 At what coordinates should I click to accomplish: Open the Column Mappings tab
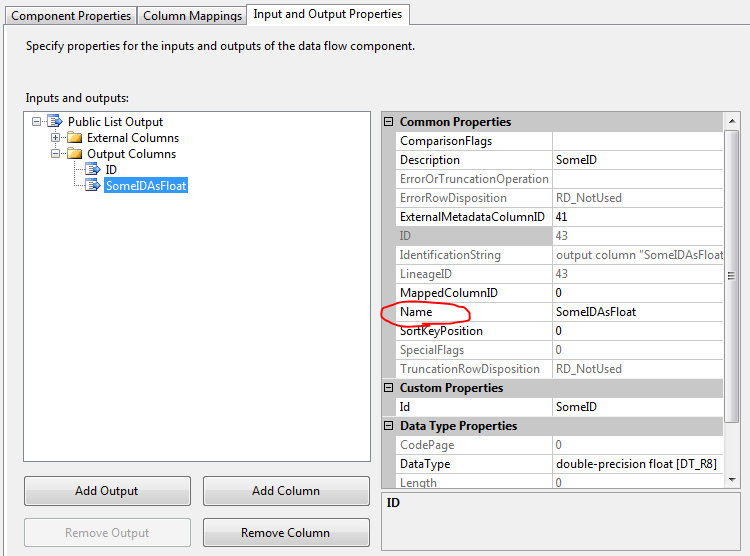click(192, 16)
